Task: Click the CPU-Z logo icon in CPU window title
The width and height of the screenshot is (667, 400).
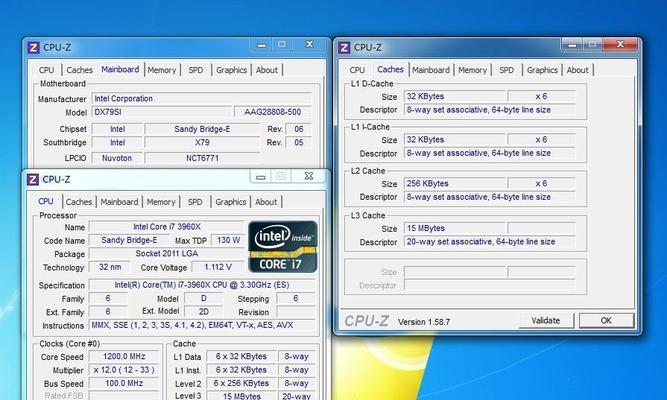Action: pos(33,179)
